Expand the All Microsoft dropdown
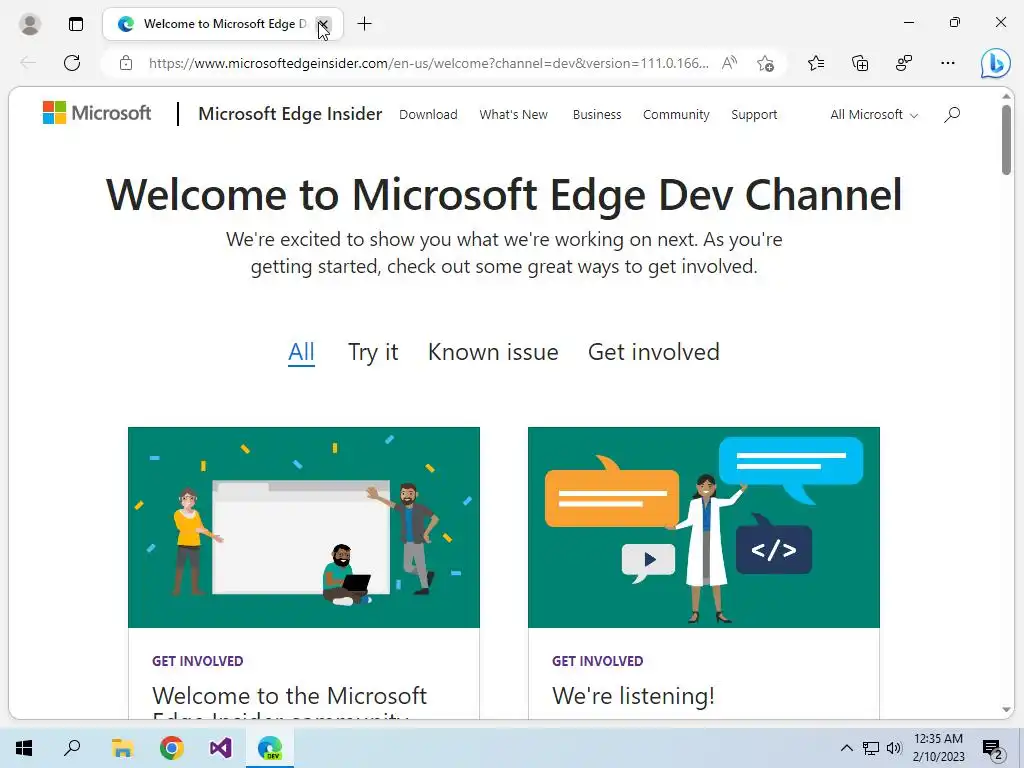The width and height of the screenshot is (1024, 768). (874, 115)
